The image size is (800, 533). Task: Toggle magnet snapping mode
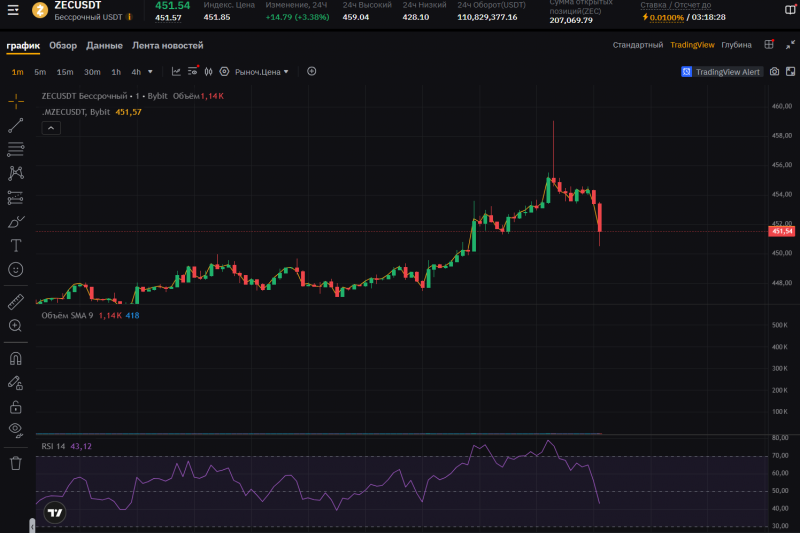click(x=15, y=357)
